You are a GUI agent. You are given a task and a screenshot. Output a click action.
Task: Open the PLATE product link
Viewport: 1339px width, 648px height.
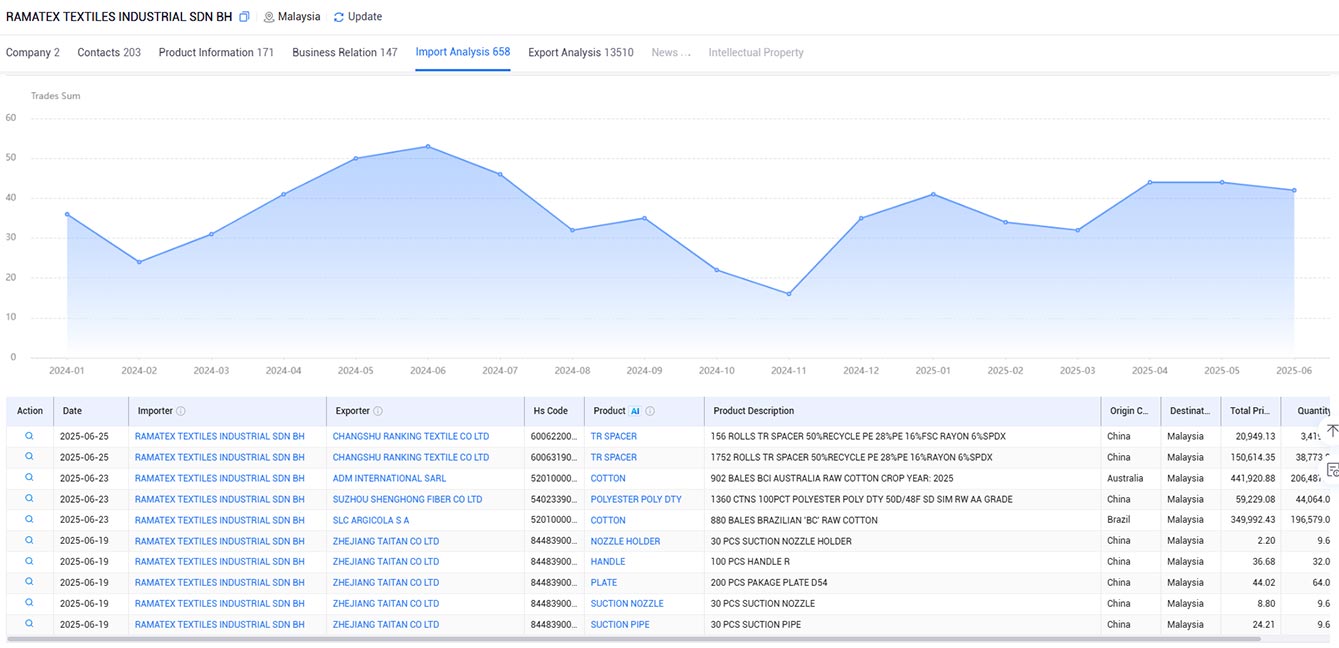(x=604, y=582)
